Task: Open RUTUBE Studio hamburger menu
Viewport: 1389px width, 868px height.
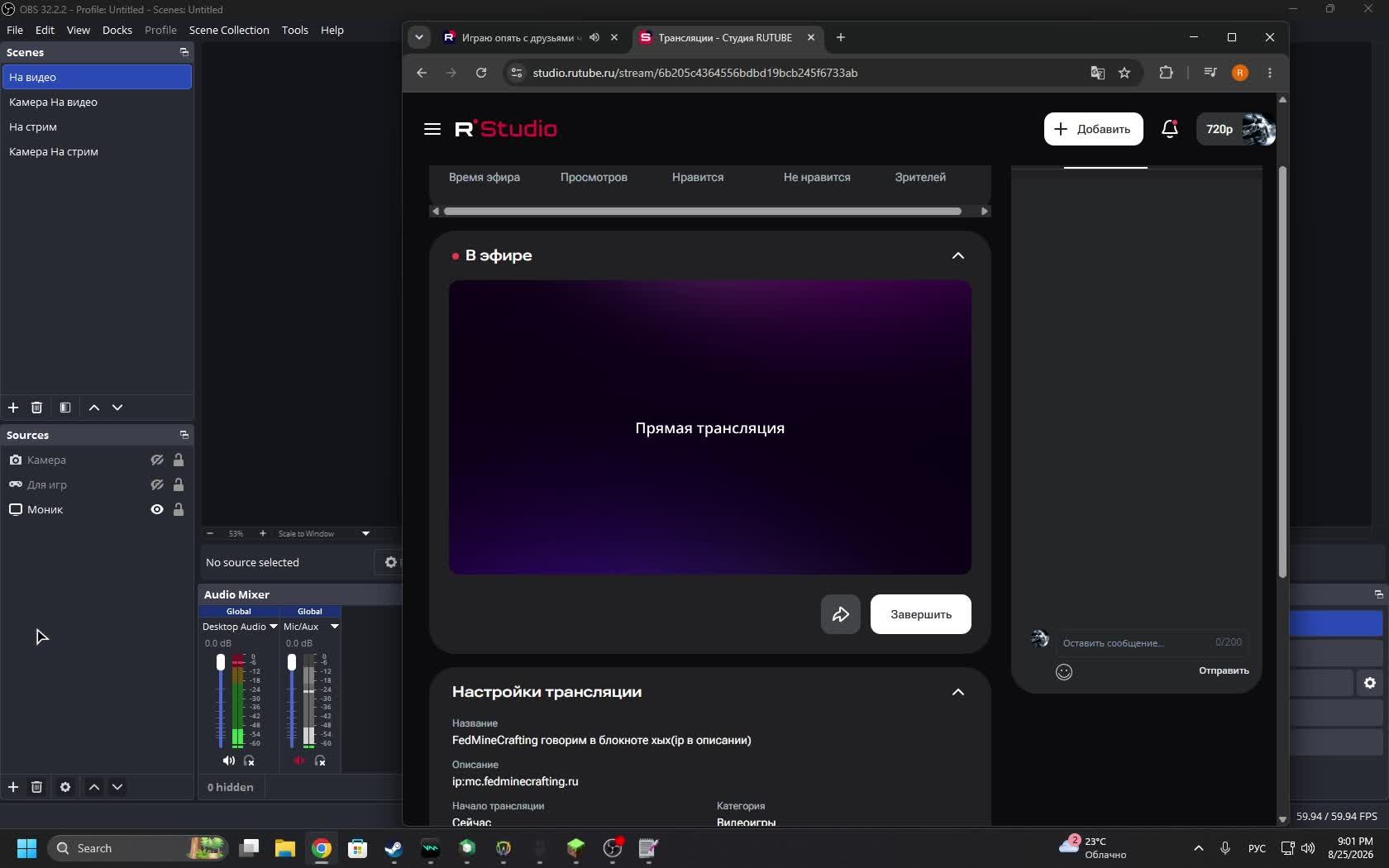Action: (x=432, y=129)
